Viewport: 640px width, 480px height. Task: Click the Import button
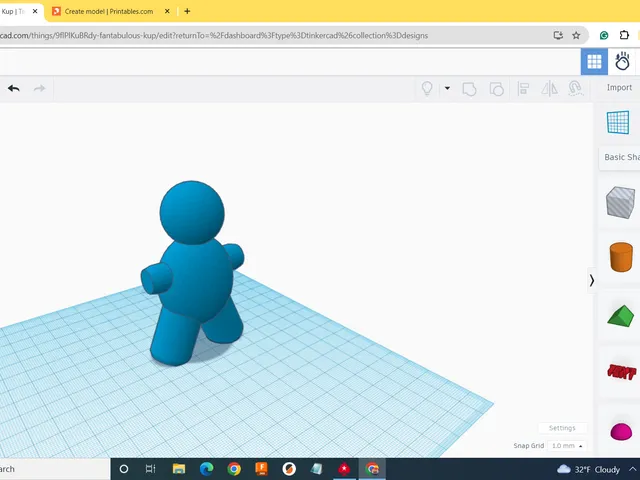point(619,87)
